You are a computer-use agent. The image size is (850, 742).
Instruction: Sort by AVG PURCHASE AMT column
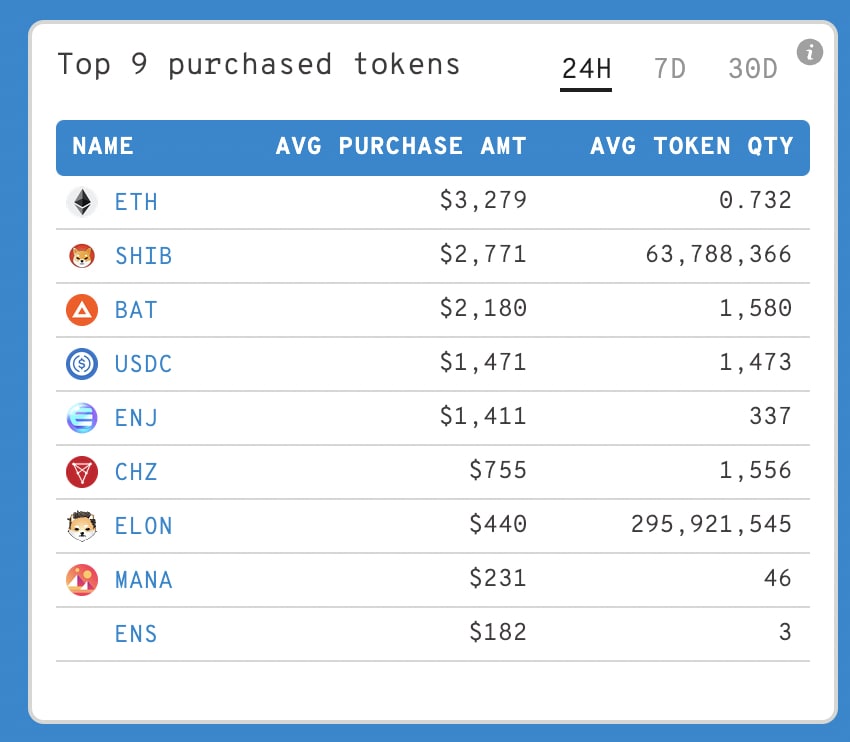tap(401, 146)
